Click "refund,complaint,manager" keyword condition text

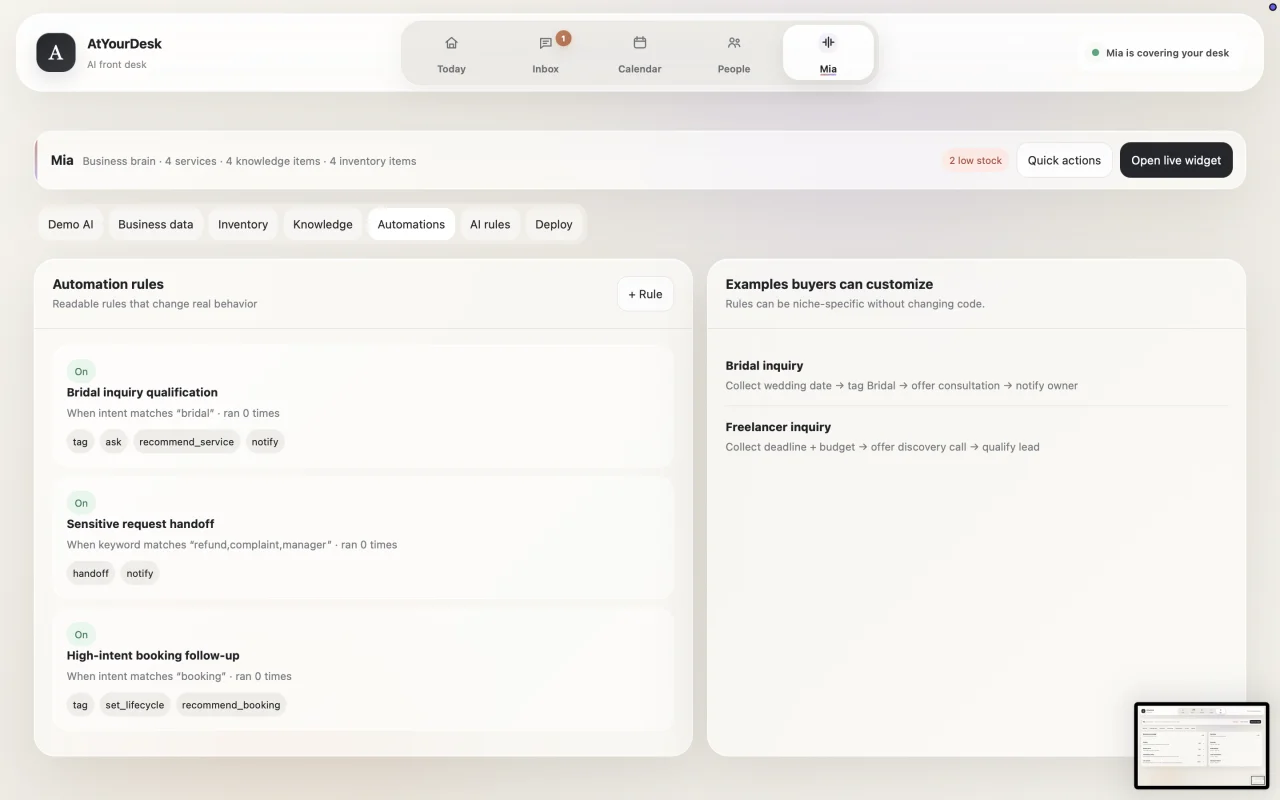260,545
